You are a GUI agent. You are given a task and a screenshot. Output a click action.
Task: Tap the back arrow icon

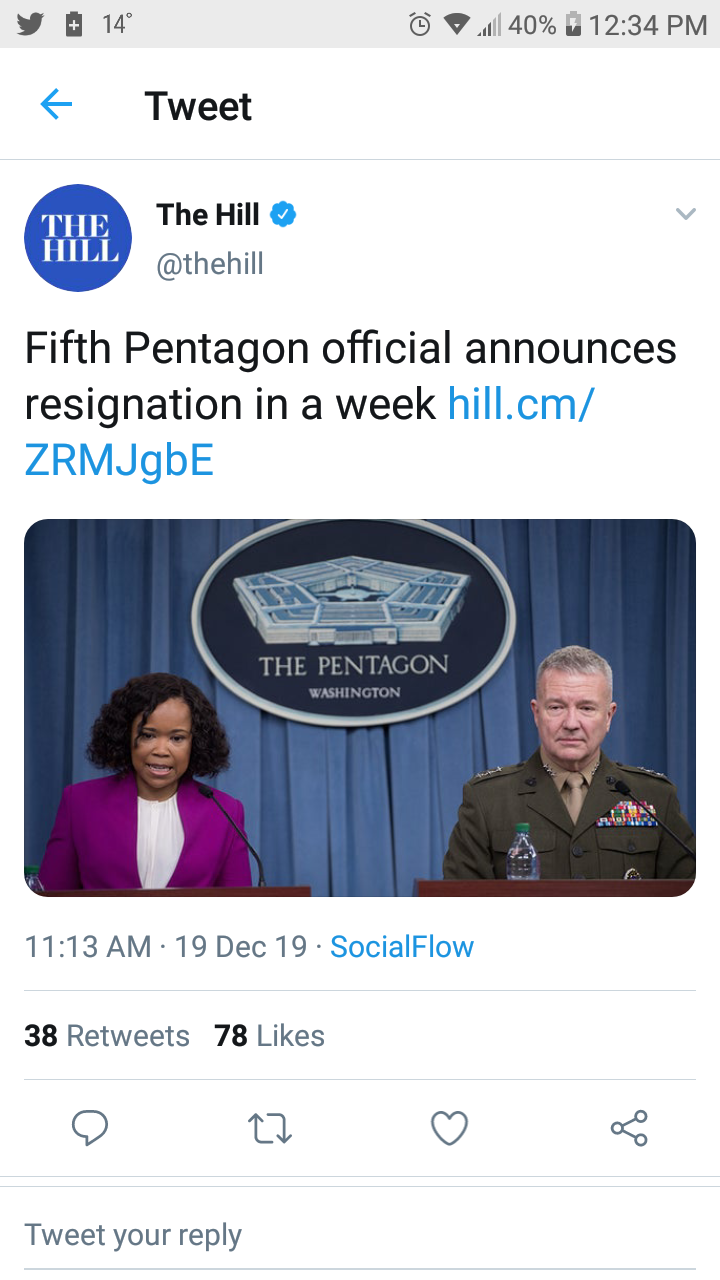[56, 104]
